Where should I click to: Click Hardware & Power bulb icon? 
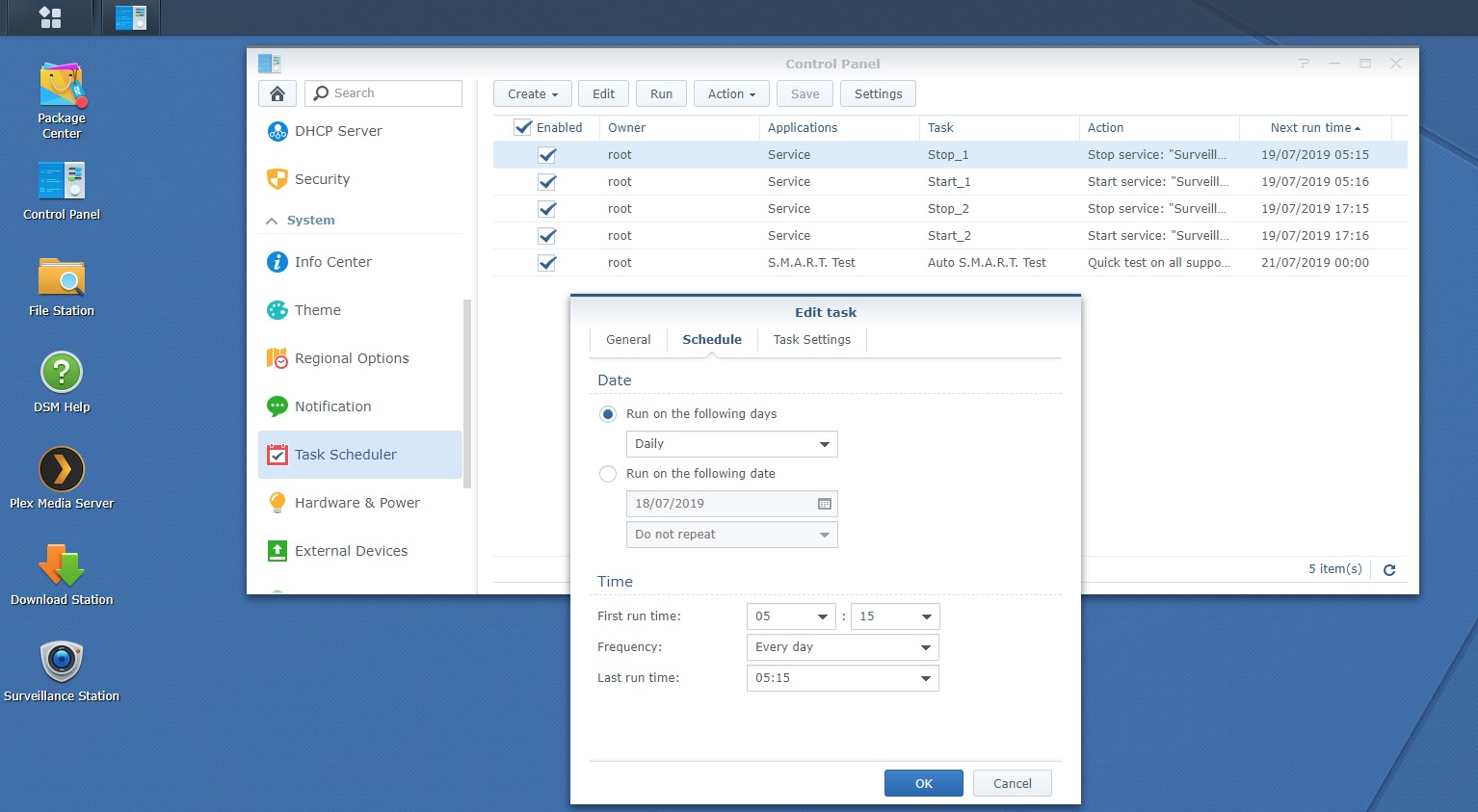[x=277, y=503]
